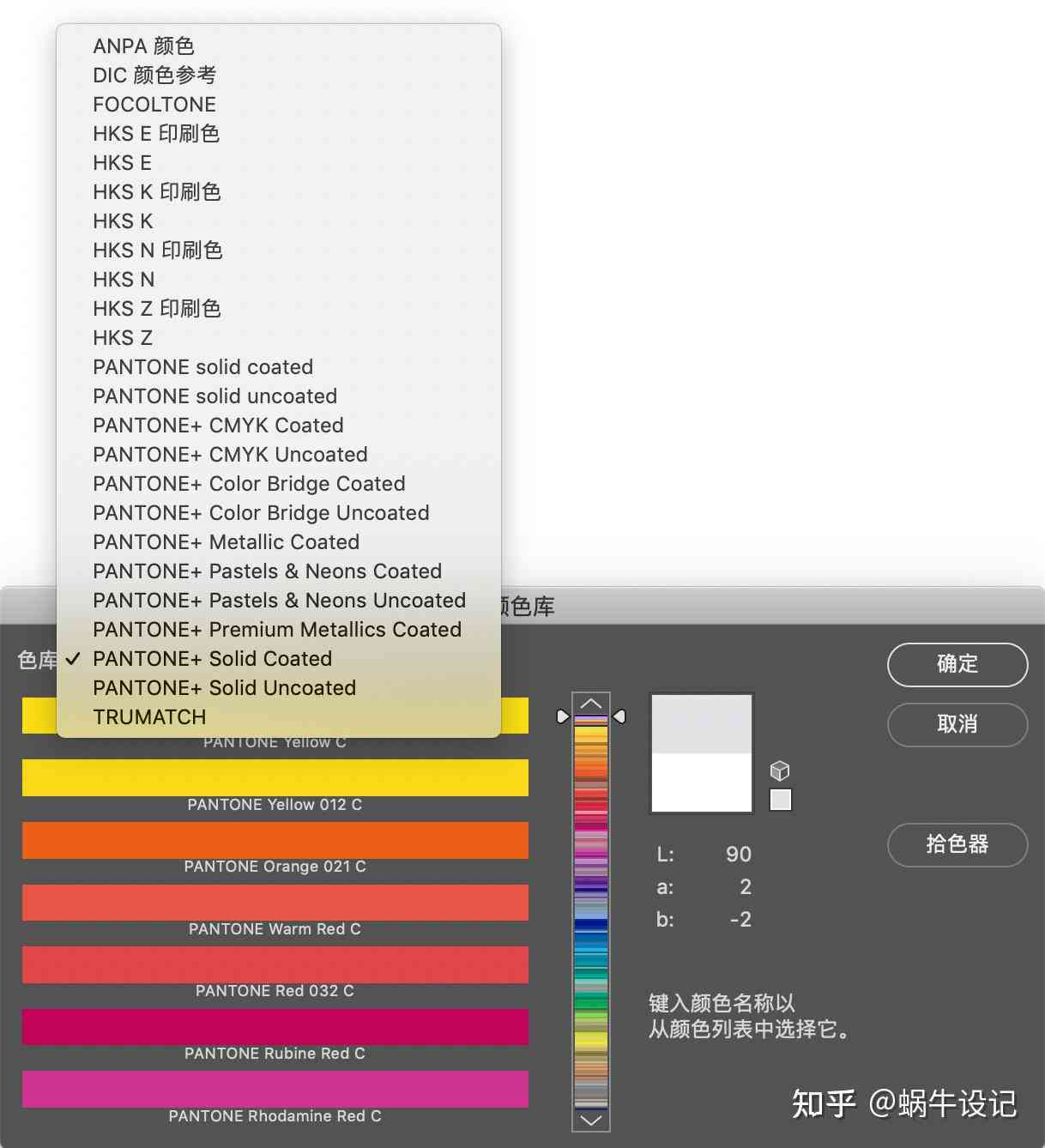This screenshot has width=1045, height=1148.
Task: Choose PANTONE+ Premium Metallics Coated
Action: coord(279,629)
